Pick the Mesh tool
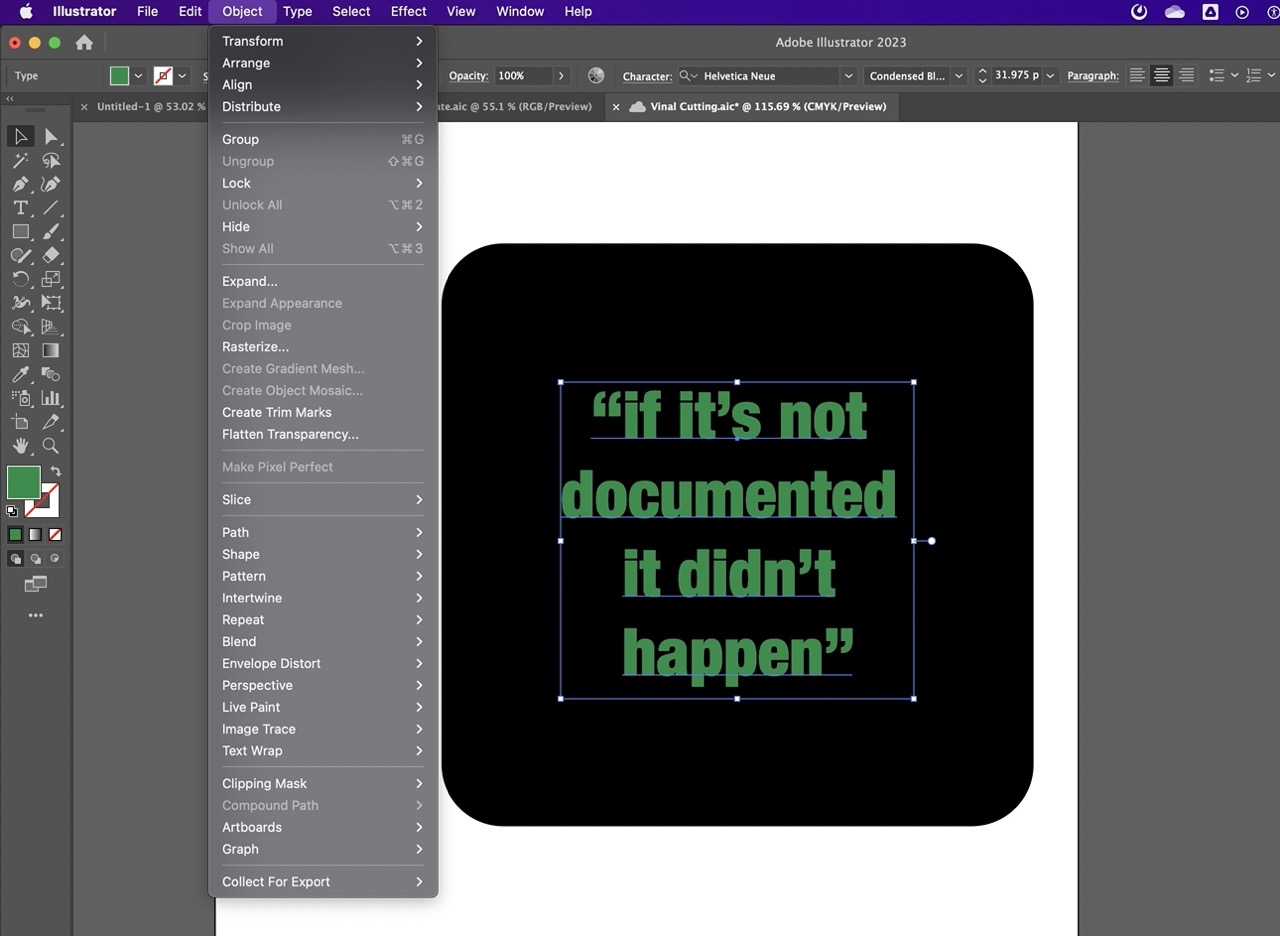The image size is (1280, 936). click(x=20, y=351)
